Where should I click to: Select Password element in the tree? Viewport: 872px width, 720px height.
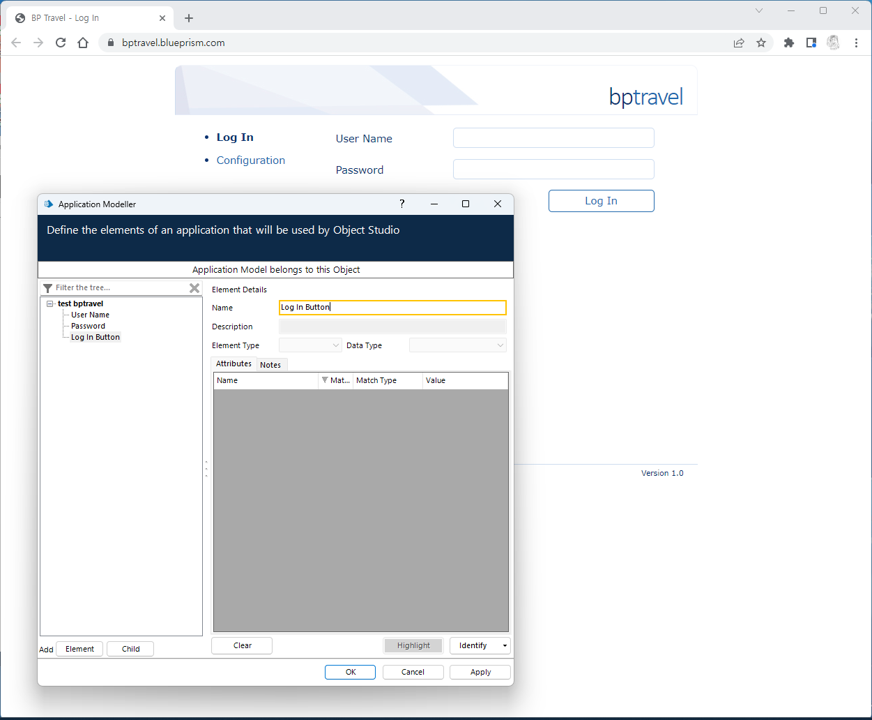(88, 326)
